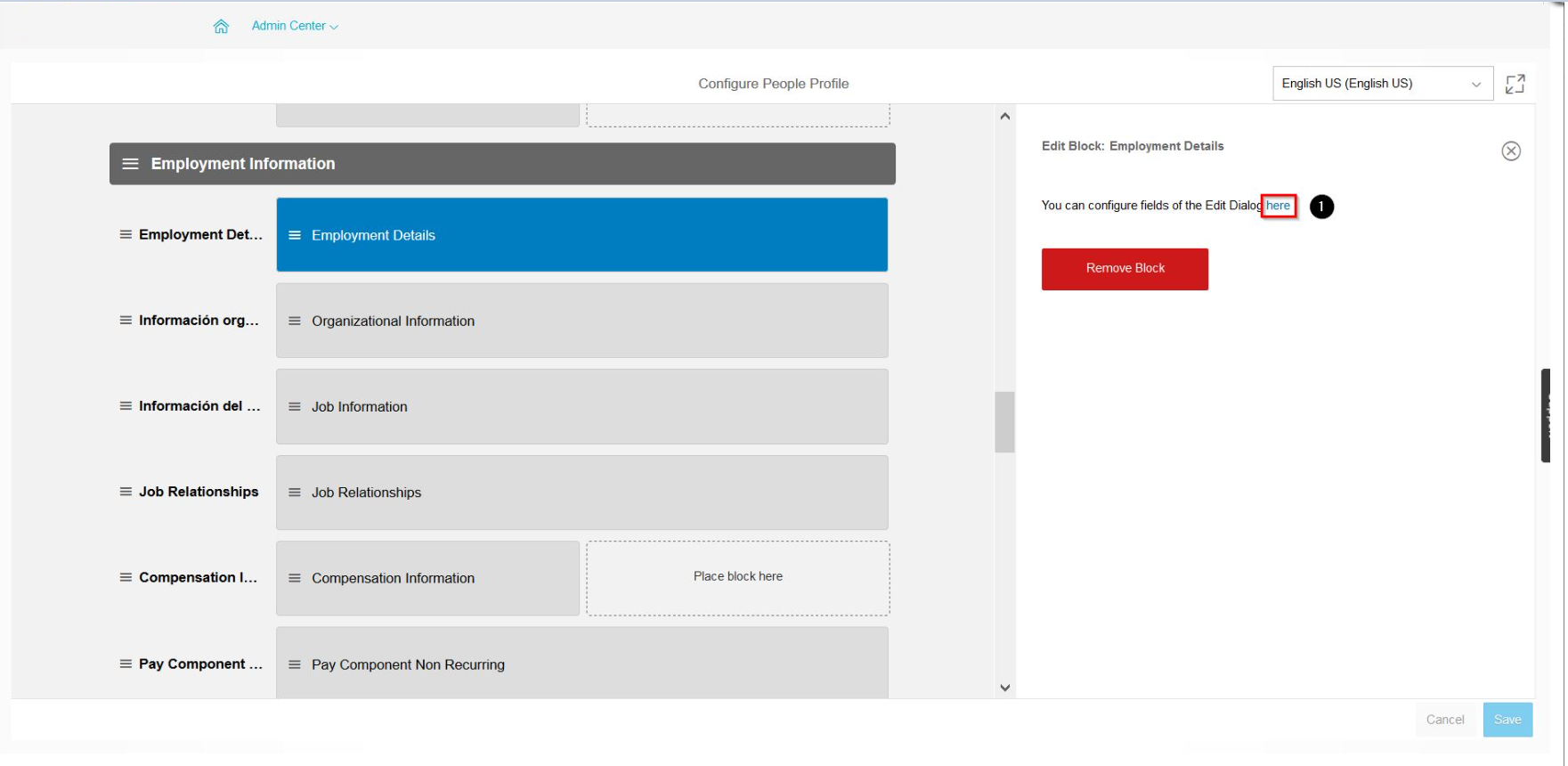Click drag handle inside Organizational Information block
Screen dimensions: 1568x766
coord(295,321)
